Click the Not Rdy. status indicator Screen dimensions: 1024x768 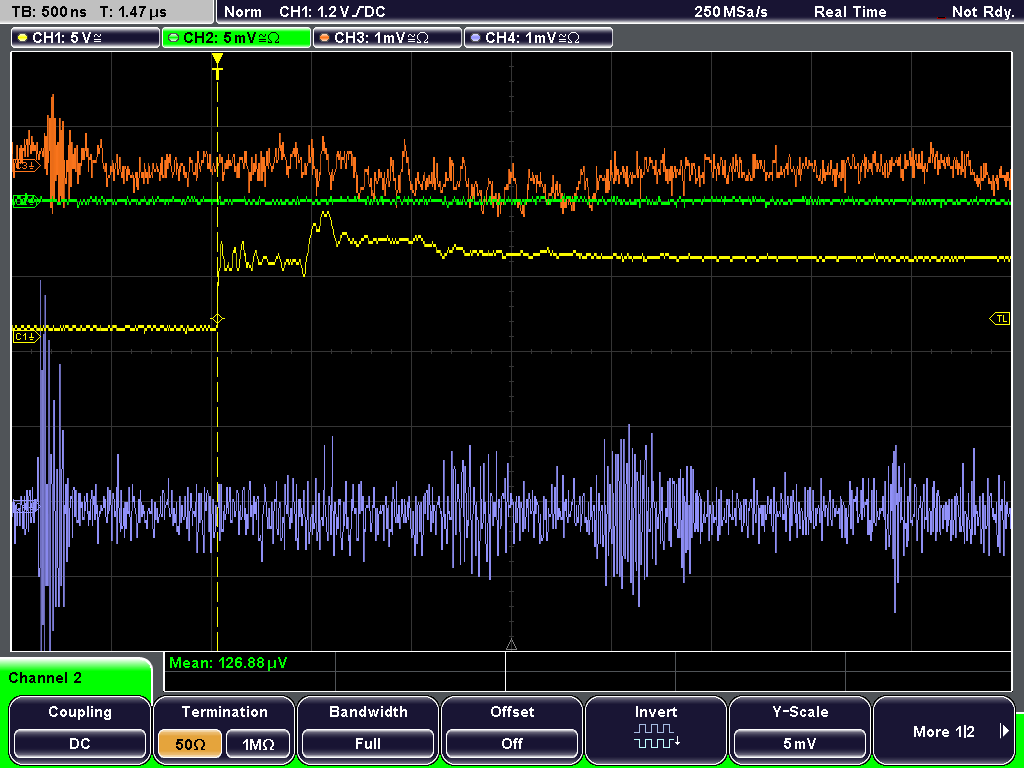[x=982, y=12]
